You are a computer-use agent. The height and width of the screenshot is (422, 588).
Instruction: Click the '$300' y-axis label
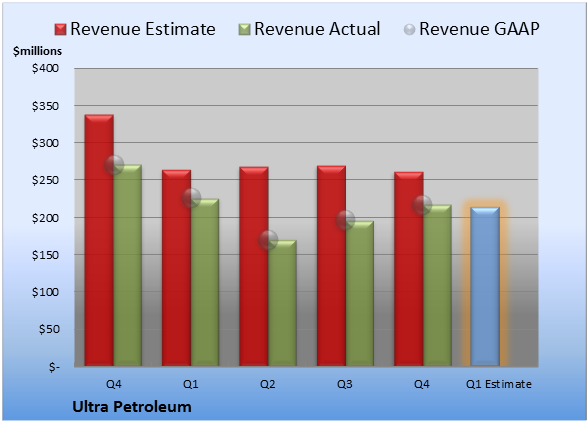45,143
